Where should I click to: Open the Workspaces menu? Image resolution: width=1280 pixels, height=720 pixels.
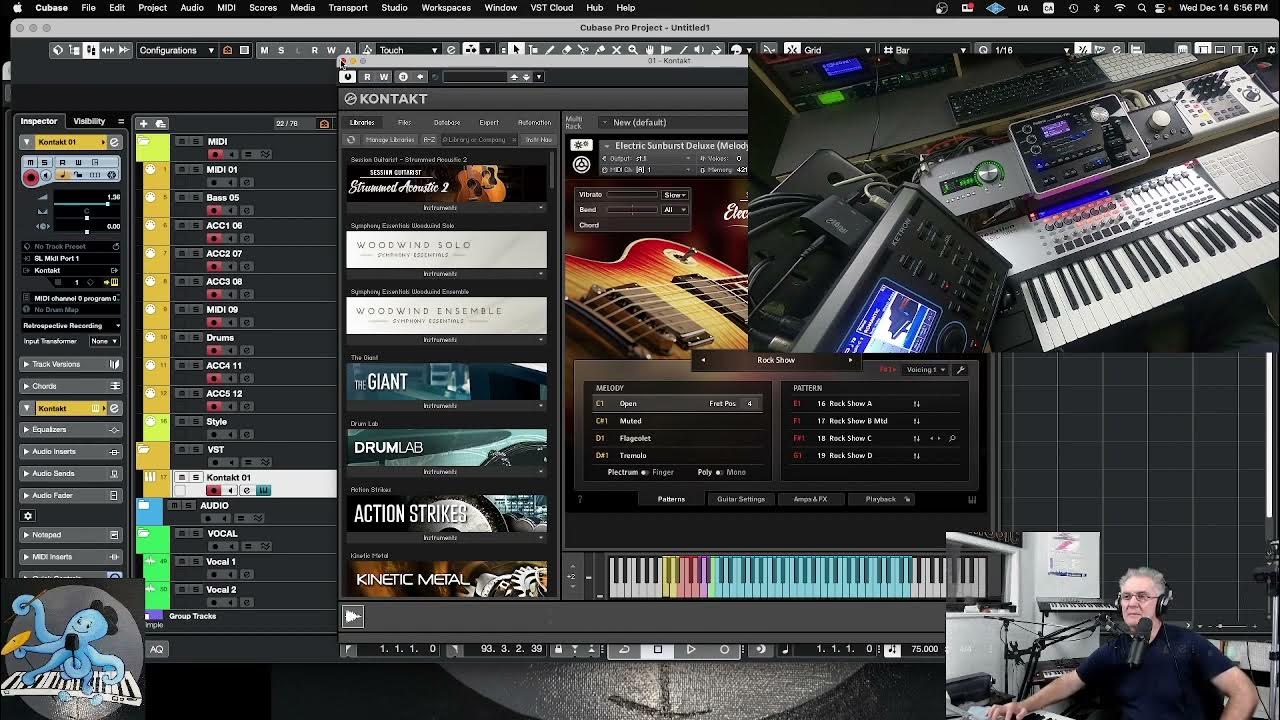tap(446, 8)
